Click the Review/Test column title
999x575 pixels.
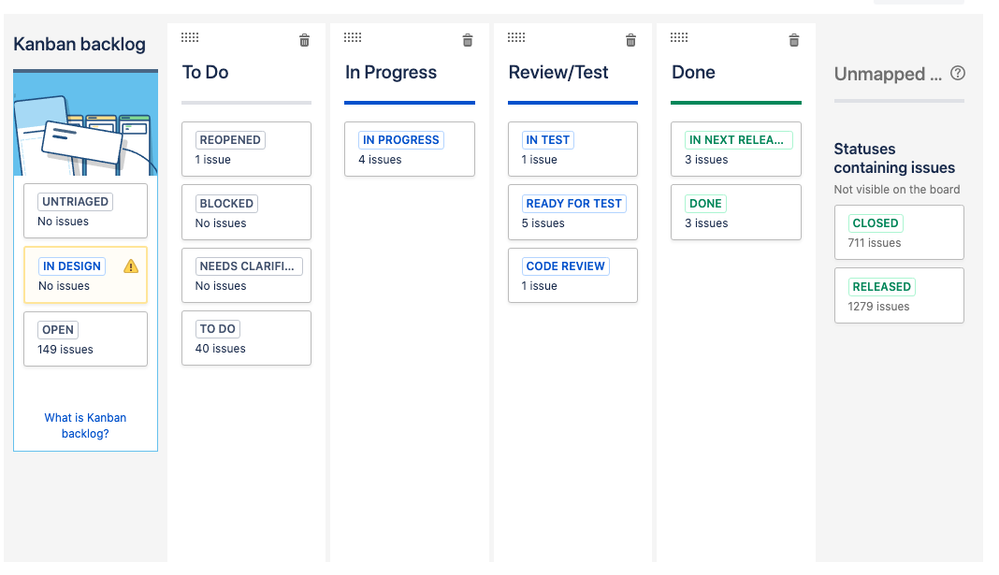point(558,73)
